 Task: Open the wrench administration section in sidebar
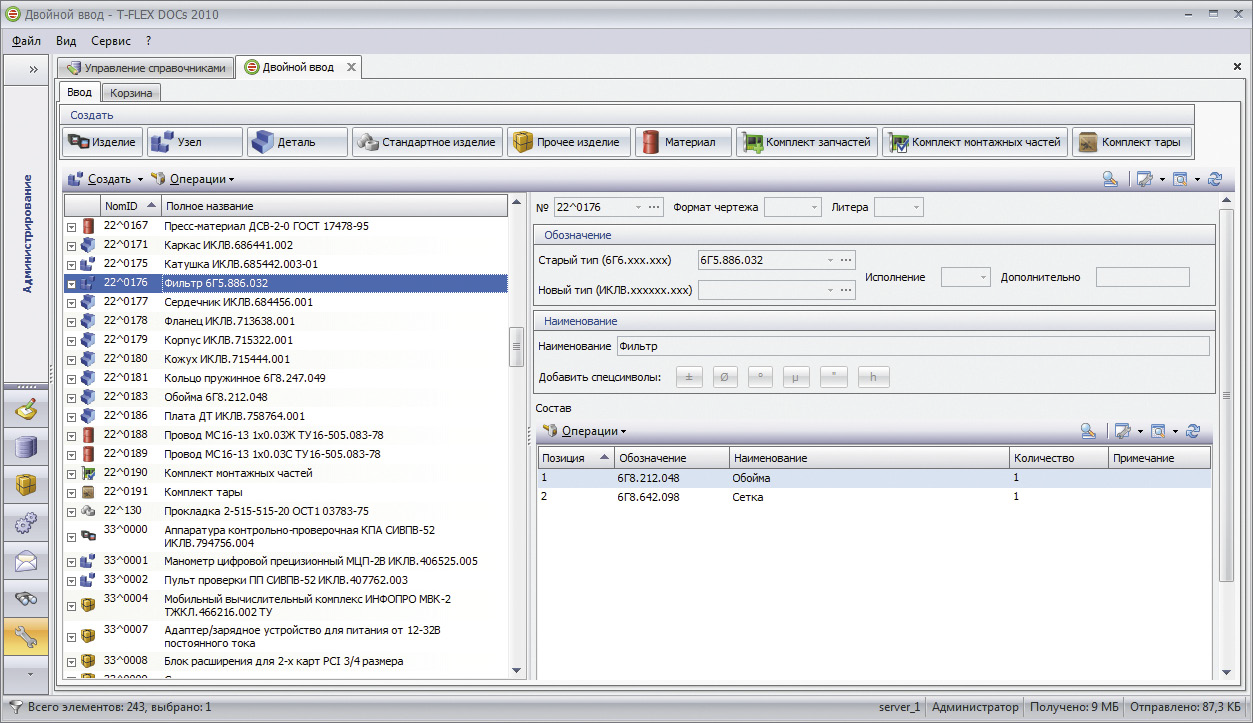tap(26, 637)
